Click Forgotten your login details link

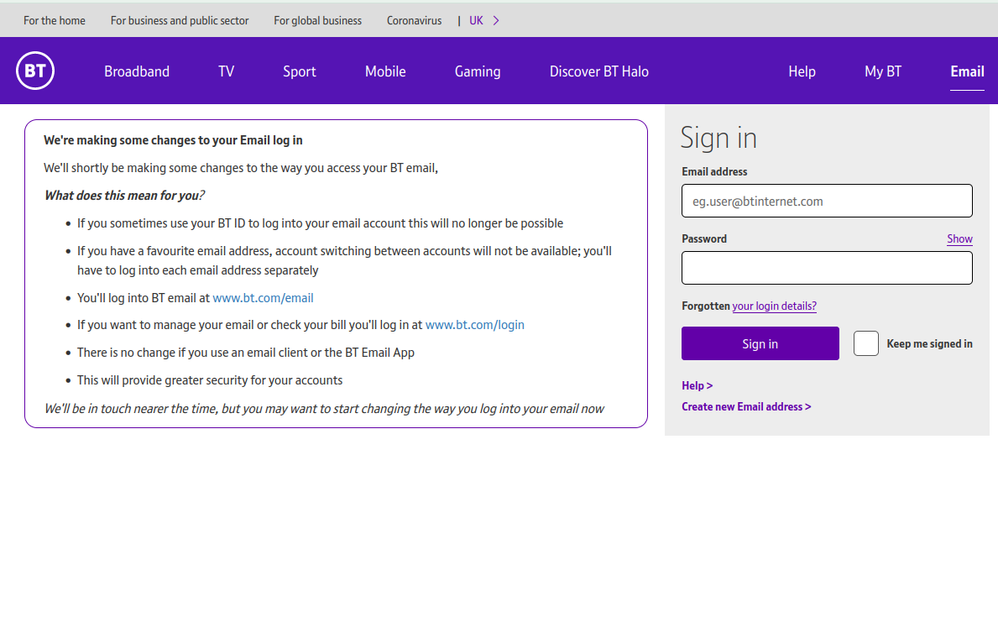(774, 306)
